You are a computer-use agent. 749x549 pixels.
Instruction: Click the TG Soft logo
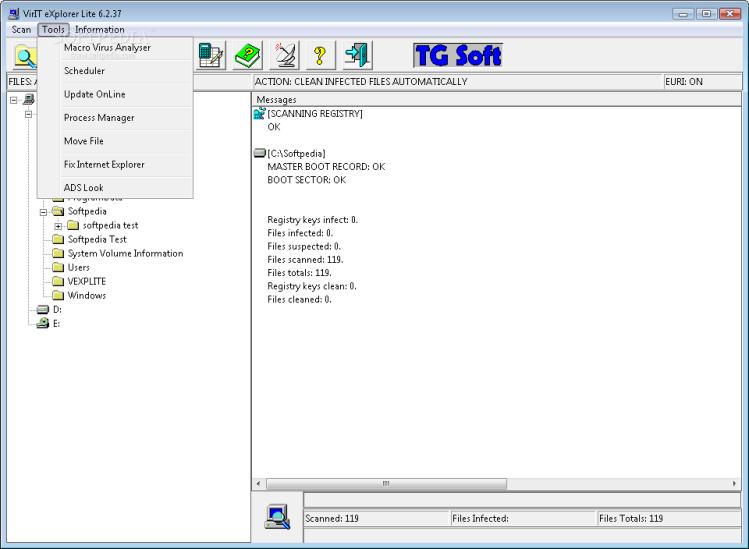click(x=458, y=55)
